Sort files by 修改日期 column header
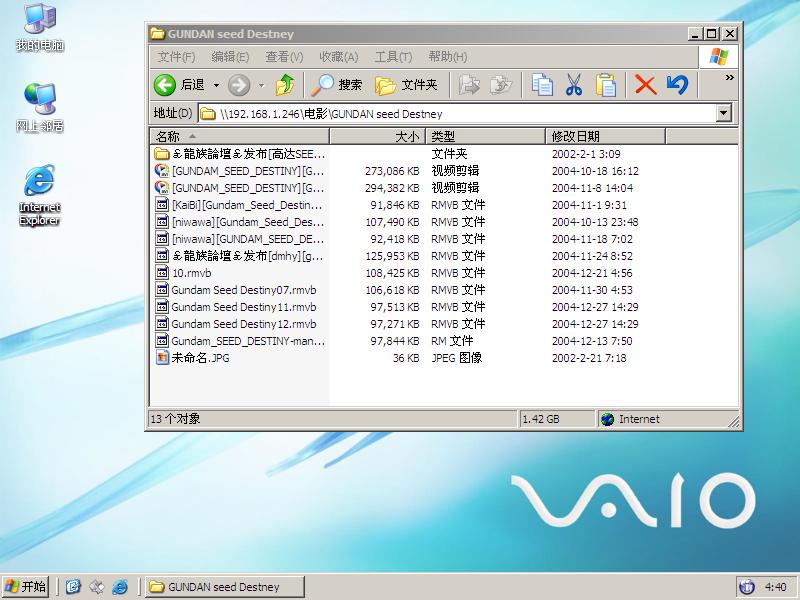This screenshot has height=600, width=800. coord(606,136)
